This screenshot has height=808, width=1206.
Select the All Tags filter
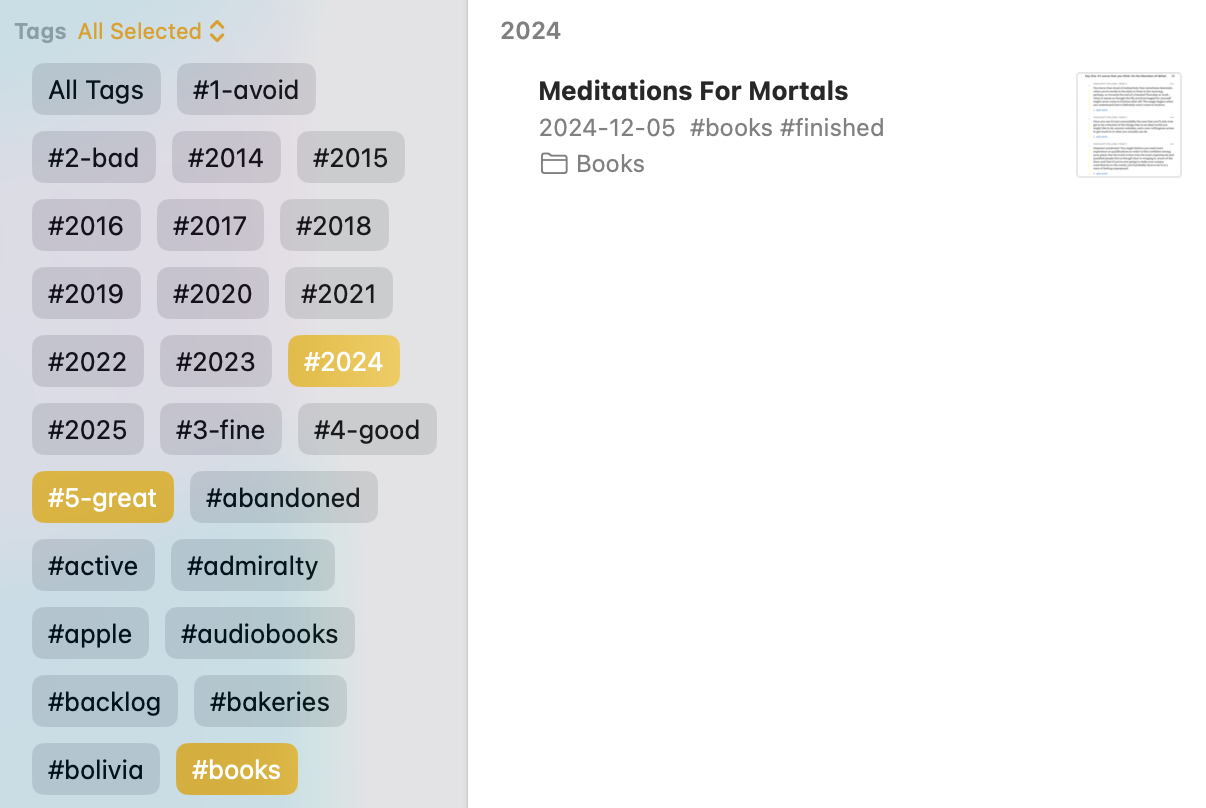[96, 89]
